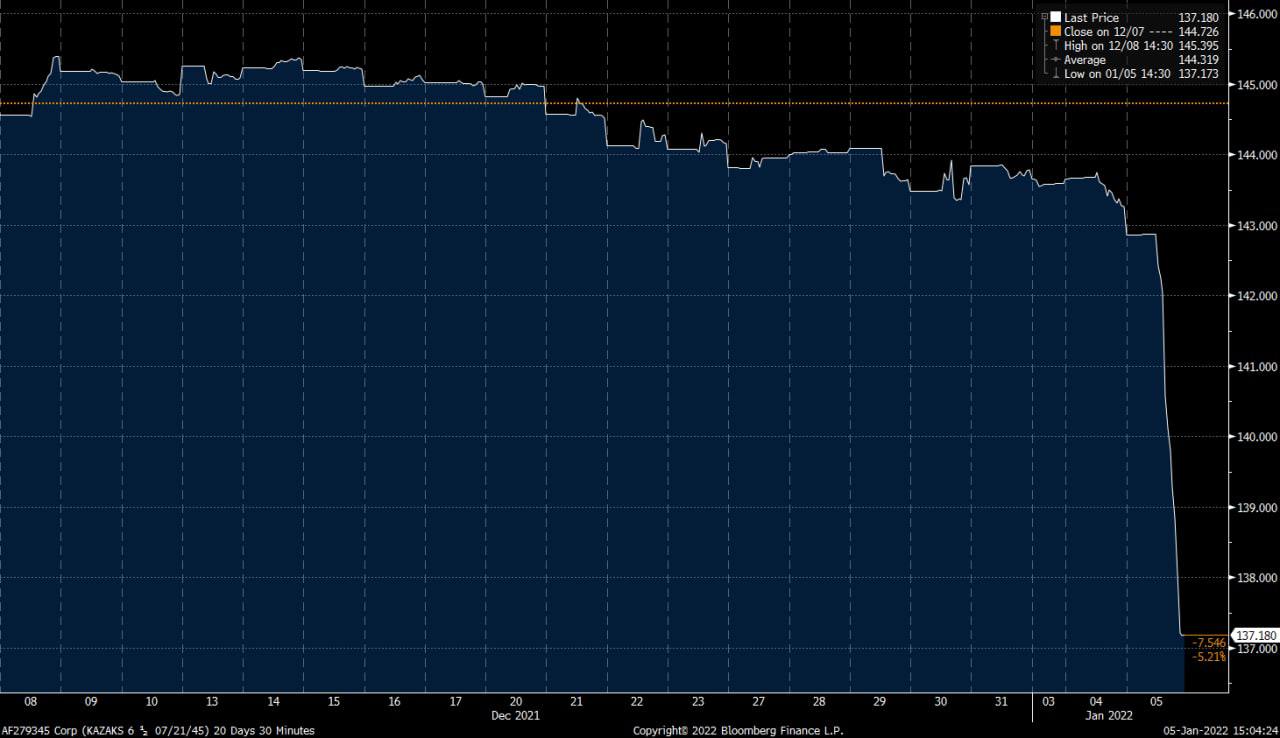
Task: Click the 23 date axis label
Action: coord(698,702)
